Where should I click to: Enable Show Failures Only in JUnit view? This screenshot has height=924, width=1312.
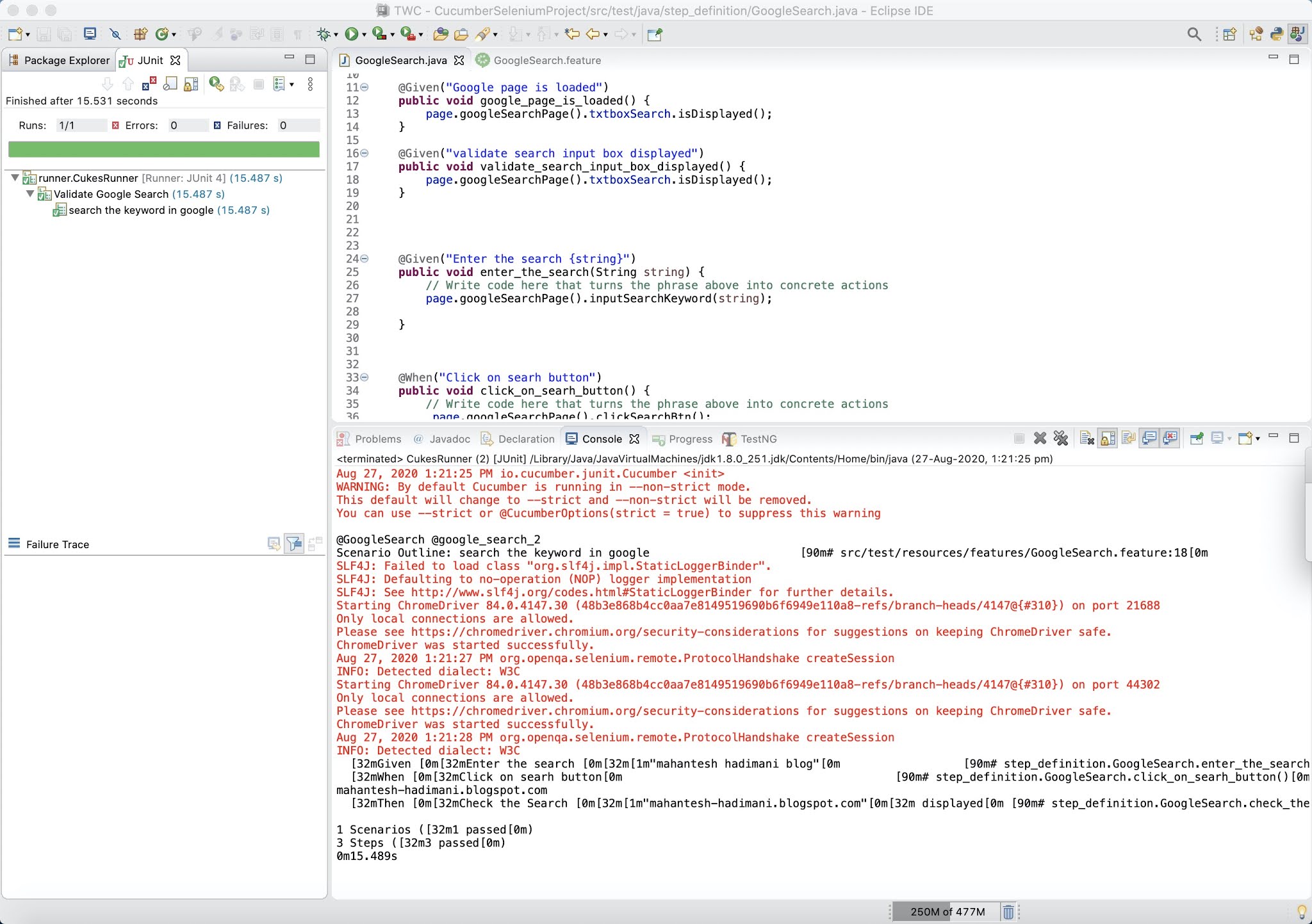149,84
